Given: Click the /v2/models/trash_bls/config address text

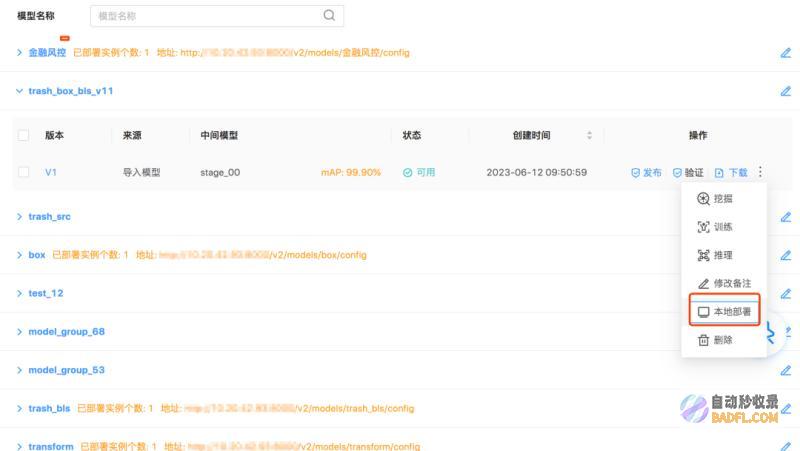Looking at the screenshot, I should (x=355, y=409).
